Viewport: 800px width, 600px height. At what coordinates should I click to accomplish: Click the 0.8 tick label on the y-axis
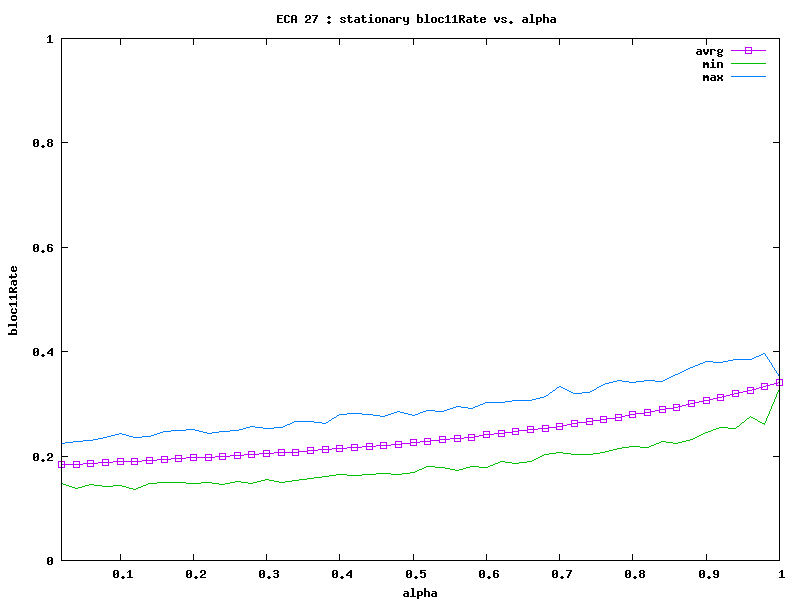coord(42,143)
